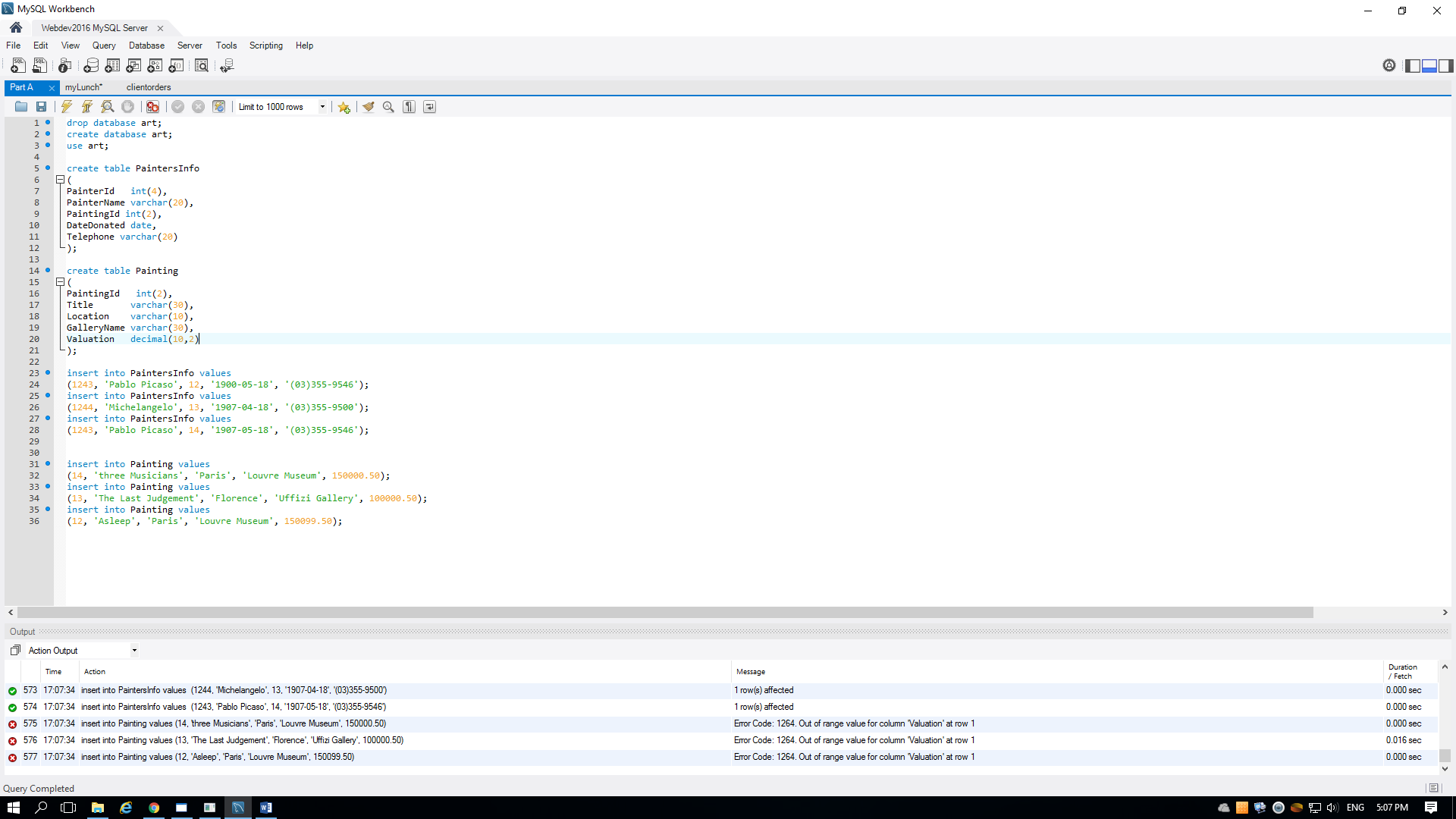
Task: Open Microsoft Word from taskbar
Action: click(266, 808)
